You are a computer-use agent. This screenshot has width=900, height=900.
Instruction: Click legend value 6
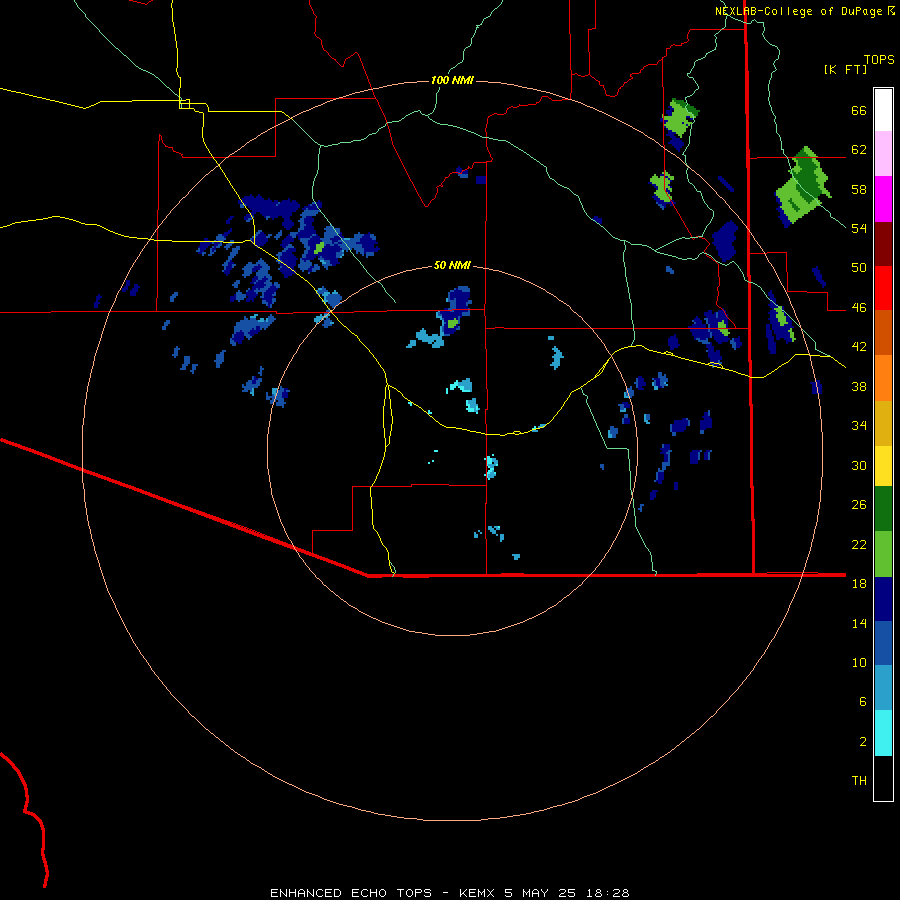[x=863, y=702]
